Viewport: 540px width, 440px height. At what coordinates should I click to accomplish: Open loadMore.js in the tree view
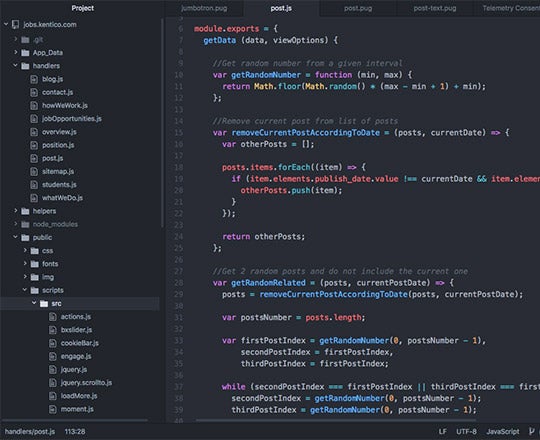coord(80,396)
